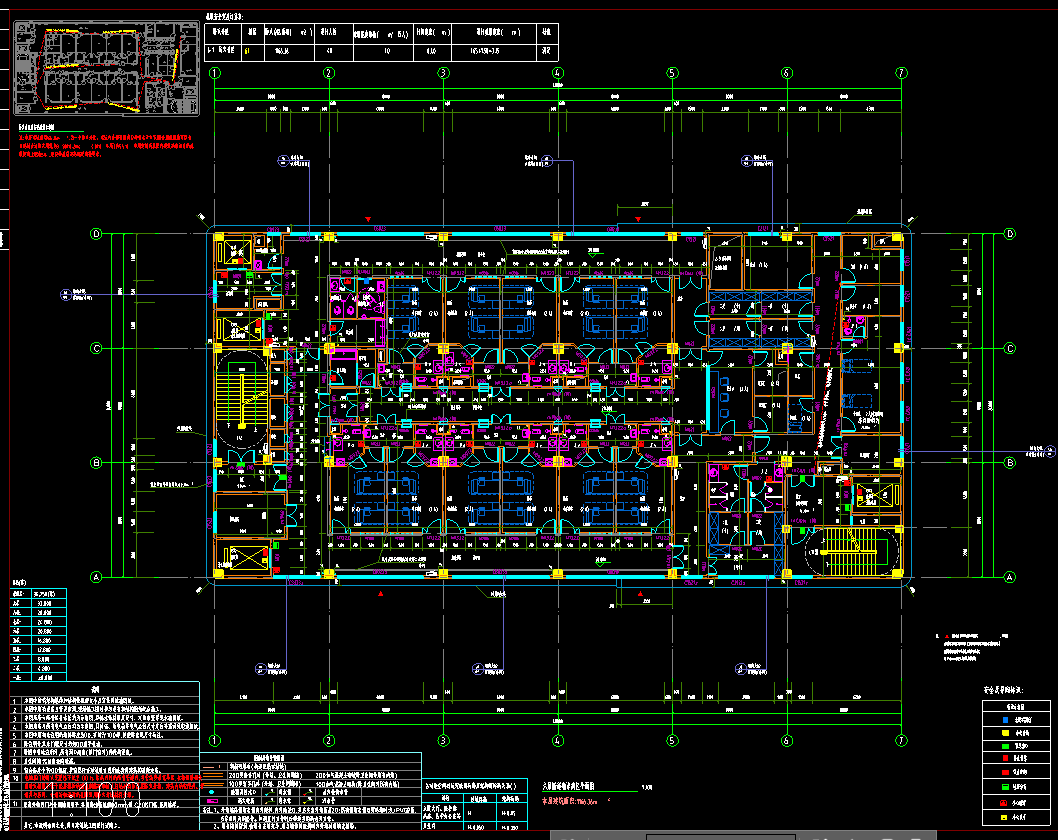Select the yellow column at grid D-2
This screenshot has height=840, width=1058.
point(329,236)
